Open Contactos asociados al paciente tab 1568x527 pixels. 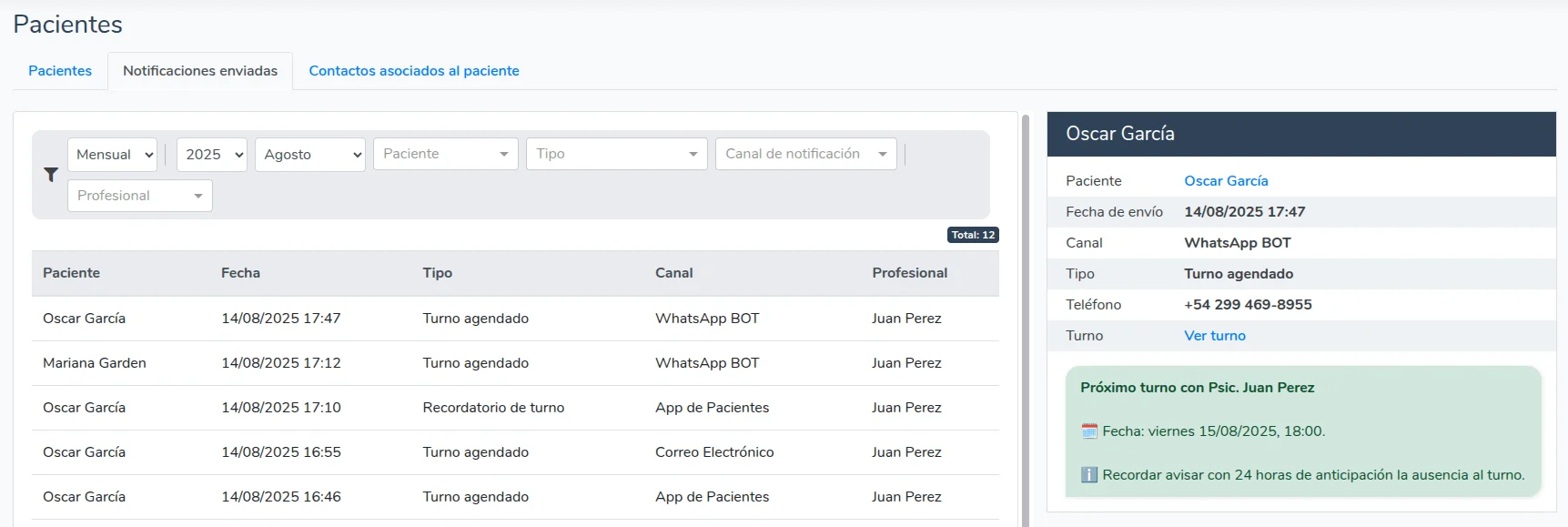tap(414, 71)
